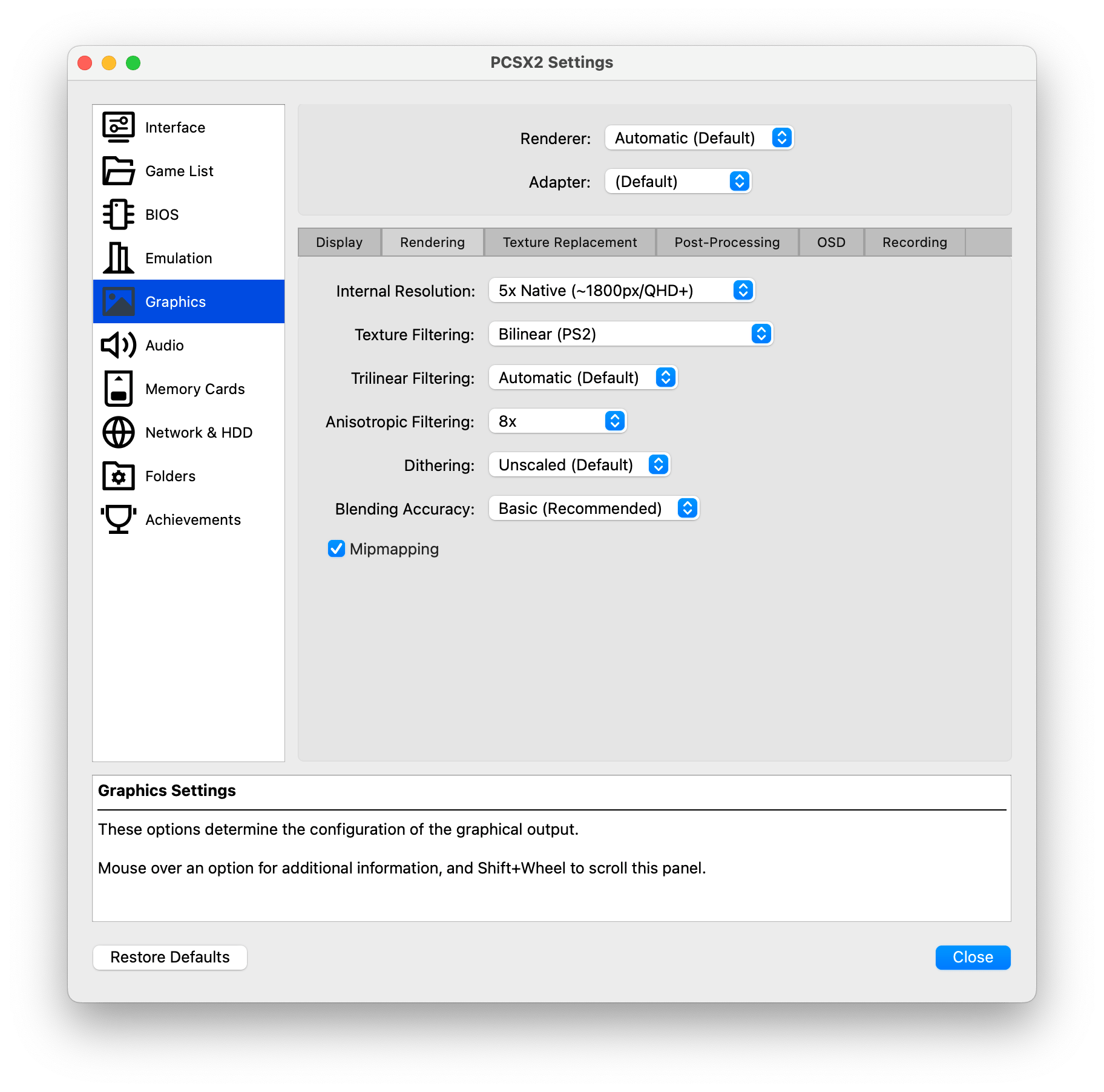Switch to the Display tab
Image resolution: width=1104 pixels, height=1092 pixels.
click(340, 242)
